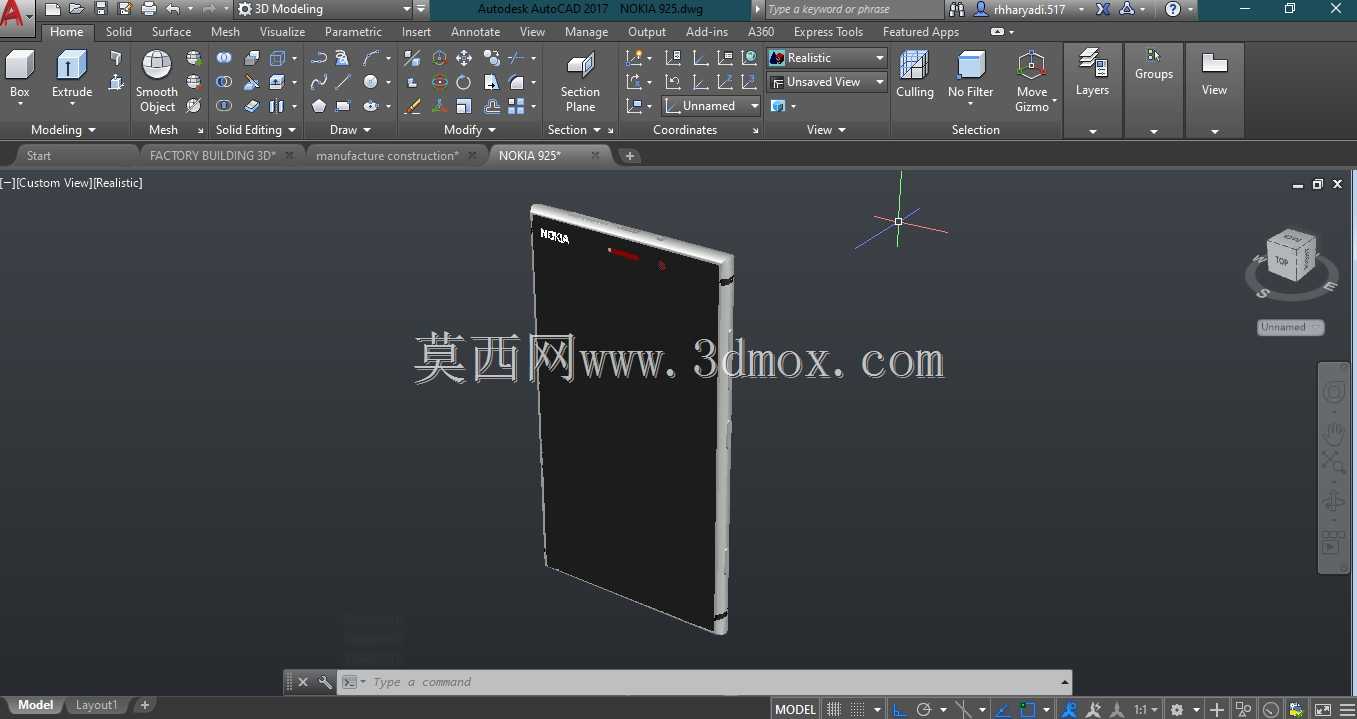The image size is (1357, 719).
Task: Select the Polygon draw tool
Action: click(x=319, y=106)
